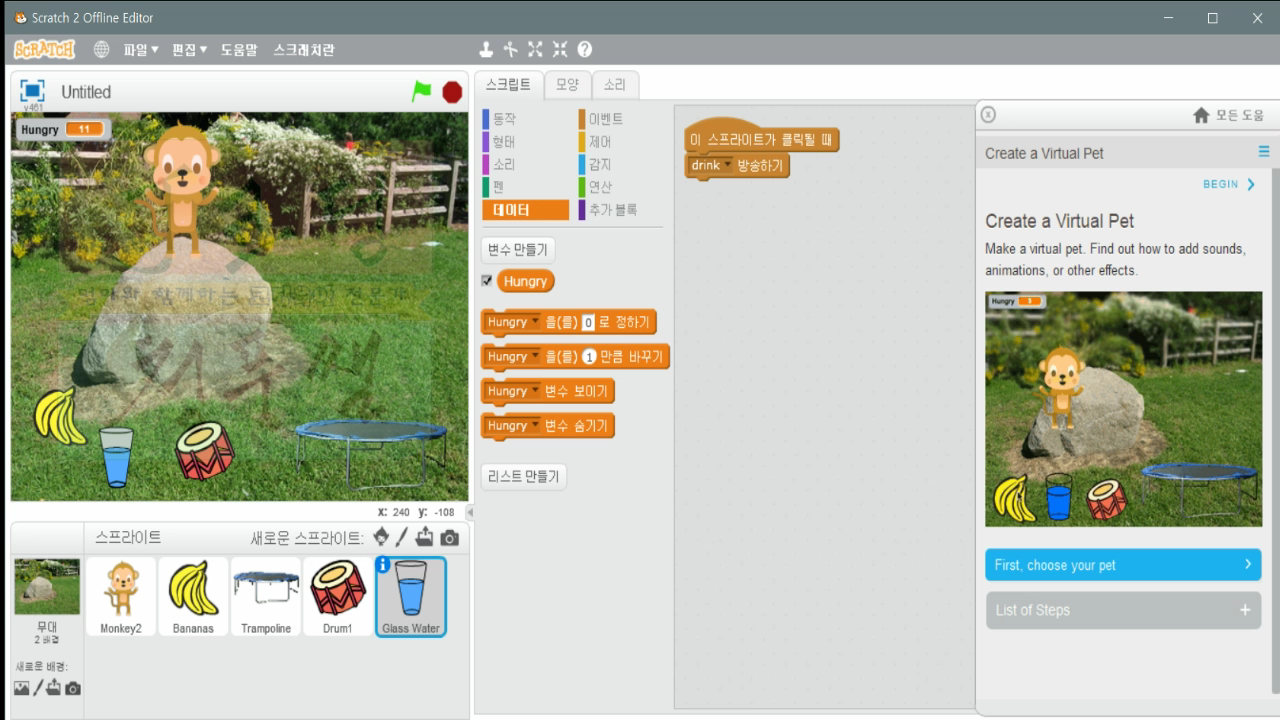The width and height of the screenshot is (1280, 720).
Task: Expand the List of Steps section
Action: click(1123, 610)
